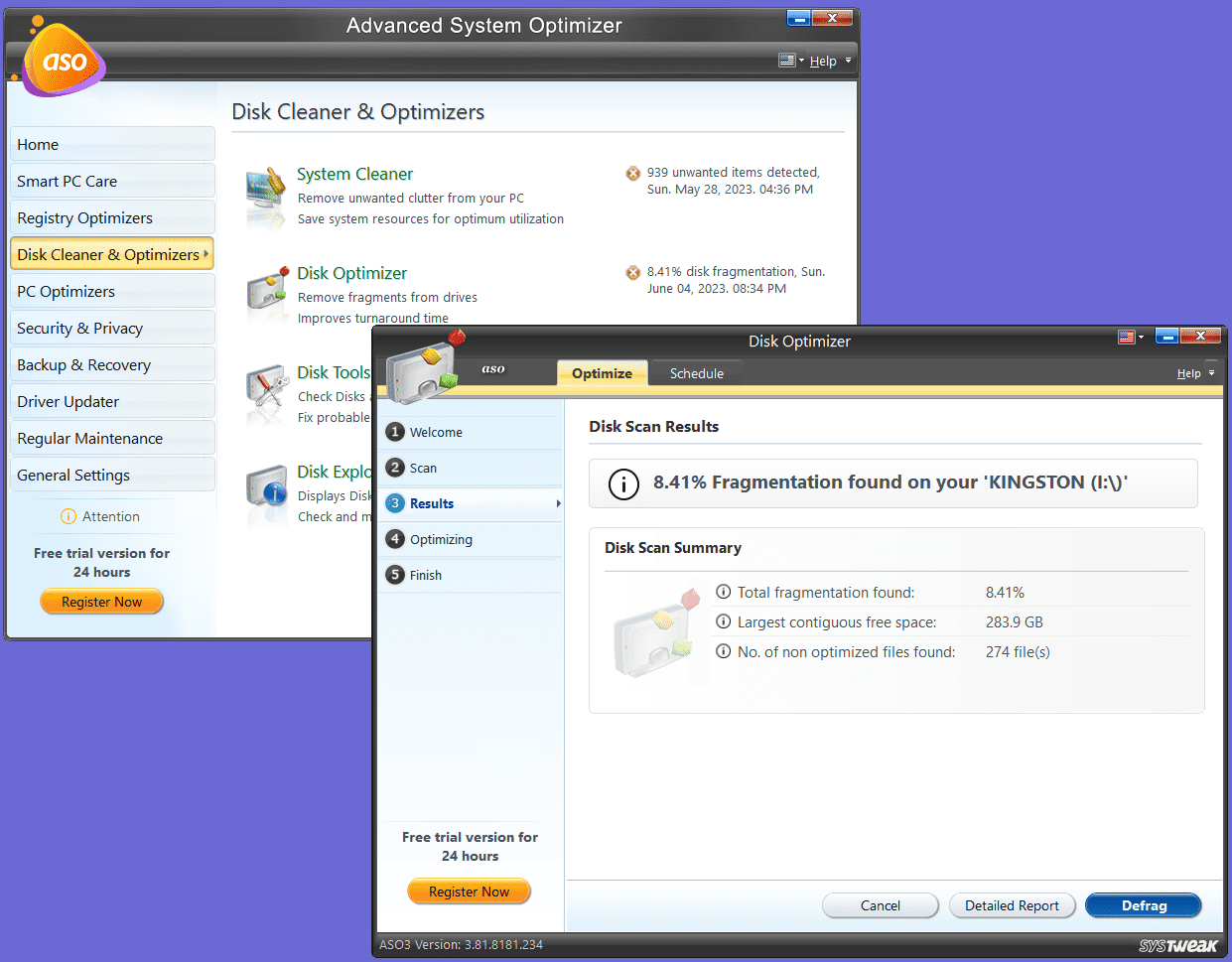Click warning icon beside 939 unwanted items

pos(632,174)
